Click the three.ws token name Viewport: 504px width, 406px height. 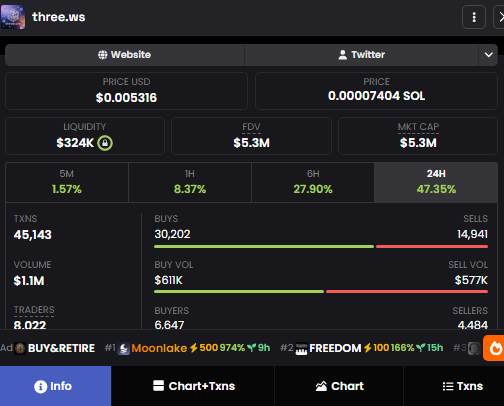tap(59, 17)
